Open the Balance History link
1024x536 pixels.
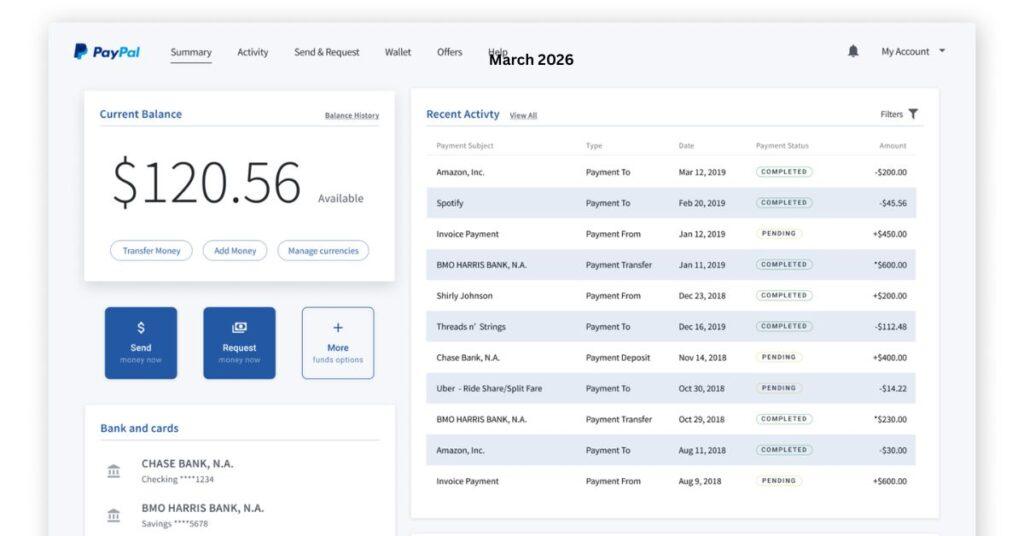pos(352,116)
